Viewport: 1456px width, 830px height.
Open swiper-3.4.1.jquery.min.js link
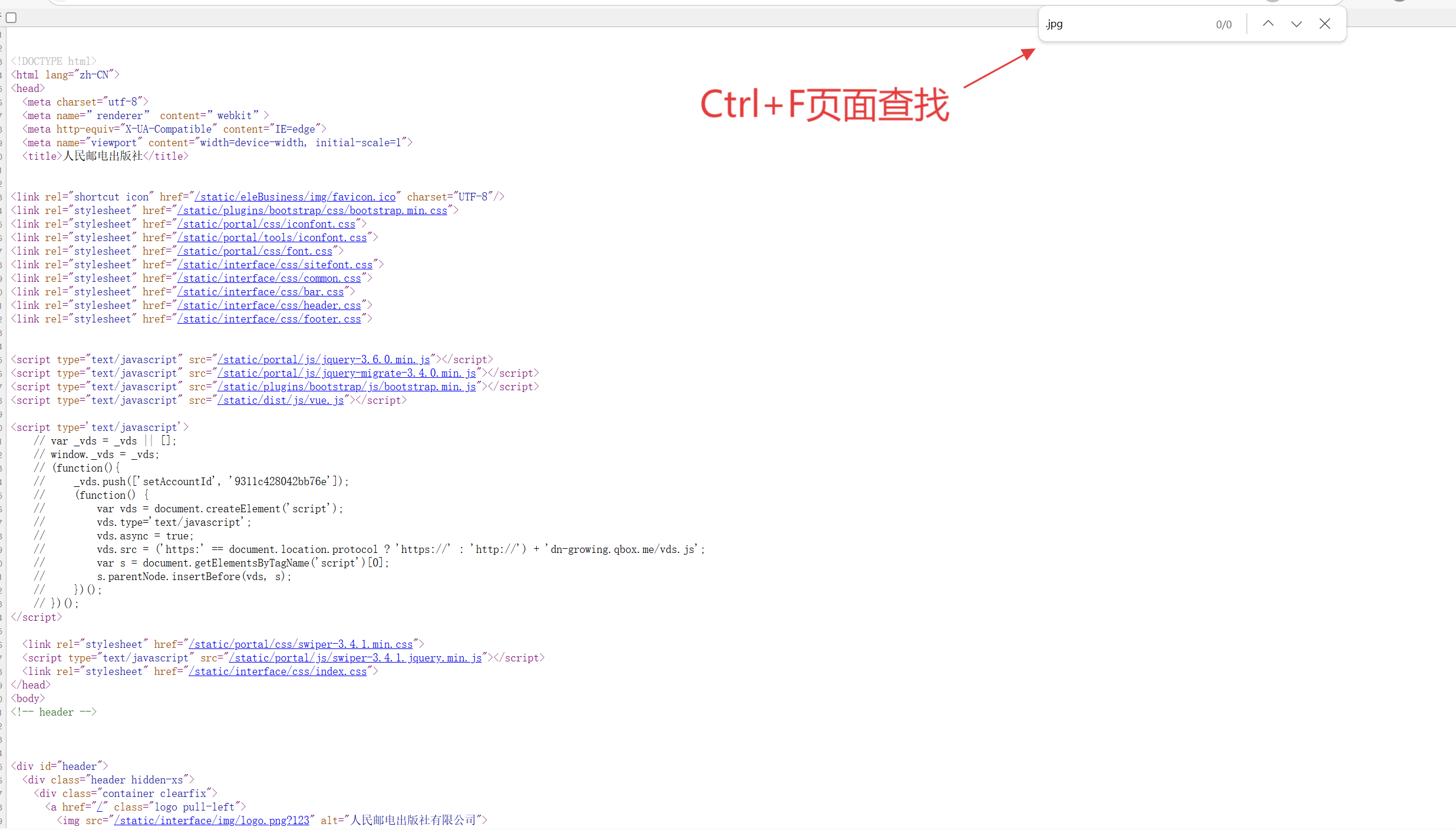(x=356, y=658)
